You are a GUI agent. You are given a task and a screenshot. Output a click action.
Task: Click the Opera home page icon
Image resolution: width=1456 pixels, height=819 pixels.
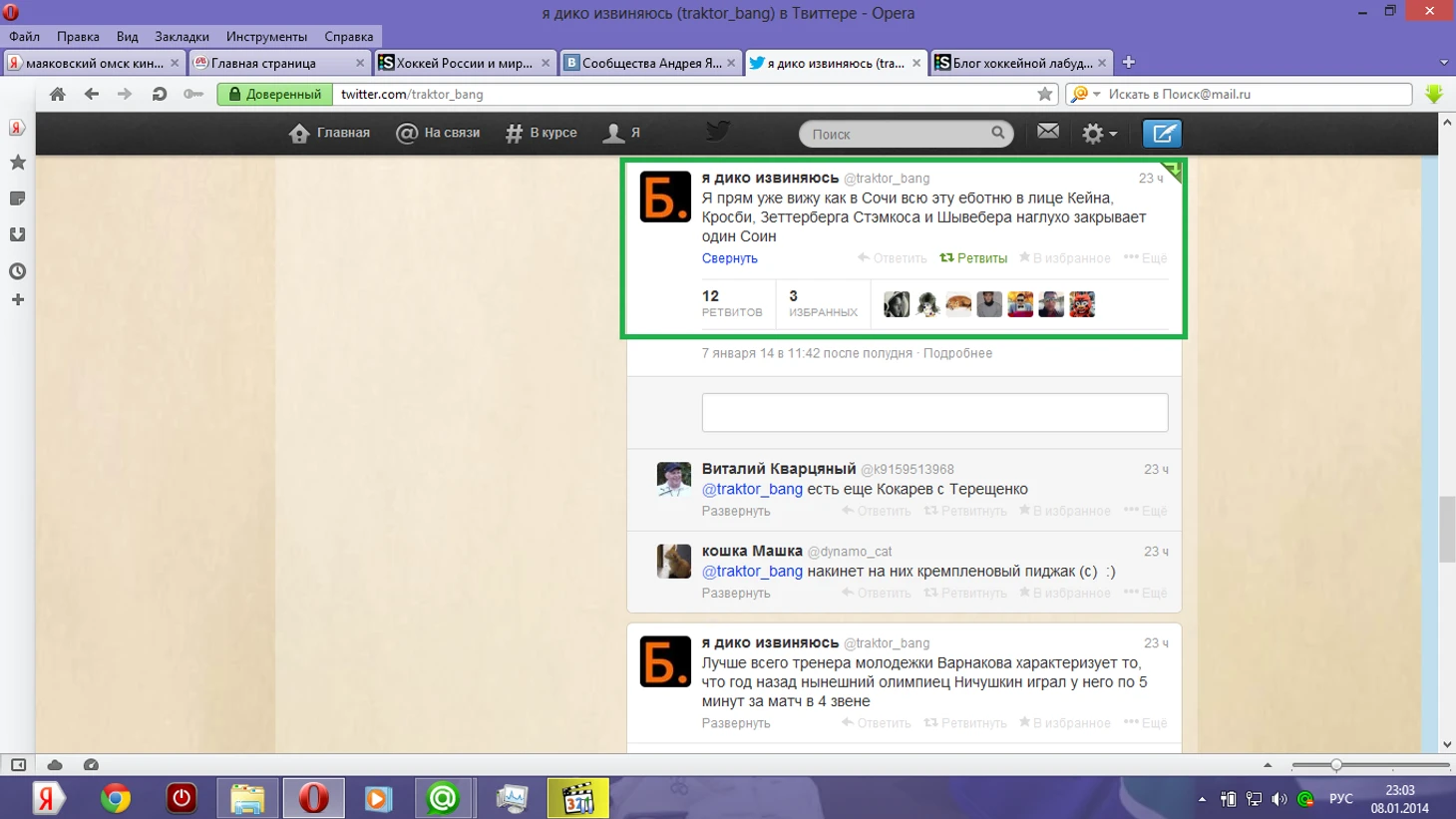click(58, 94)
